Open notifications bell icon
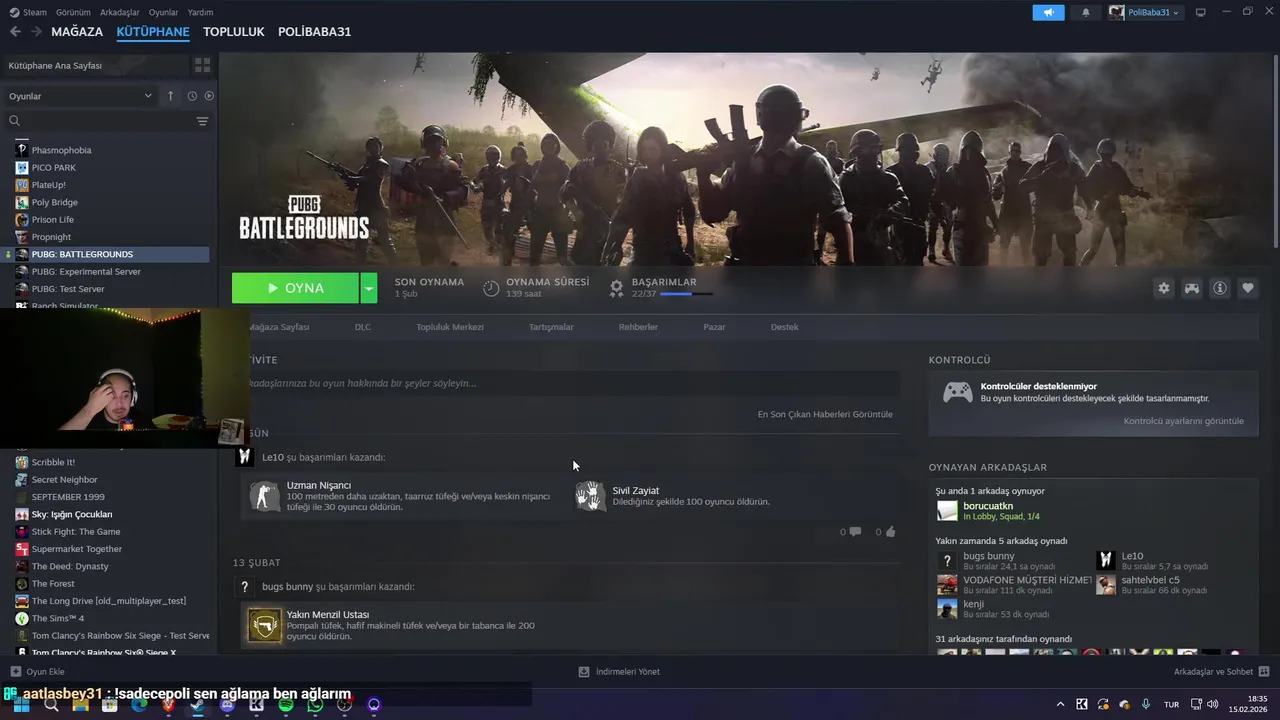 pyautogui.click(x=1086, y=12)
